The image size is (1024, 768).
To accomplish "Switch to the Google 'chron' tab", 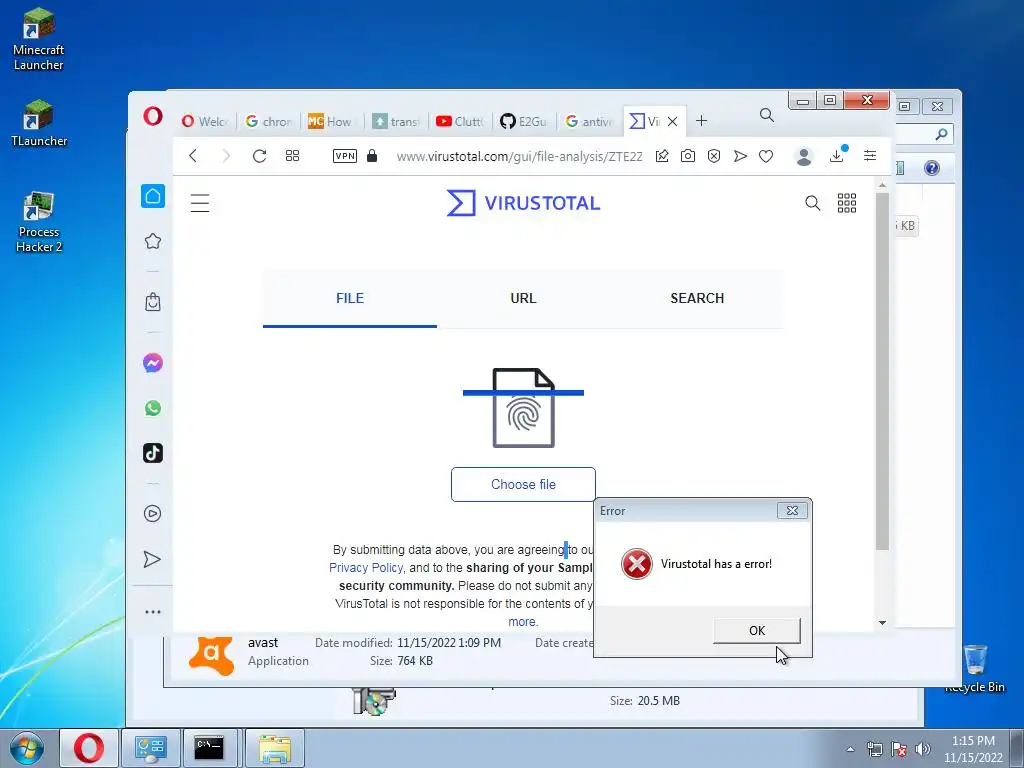I will (268, 121).
